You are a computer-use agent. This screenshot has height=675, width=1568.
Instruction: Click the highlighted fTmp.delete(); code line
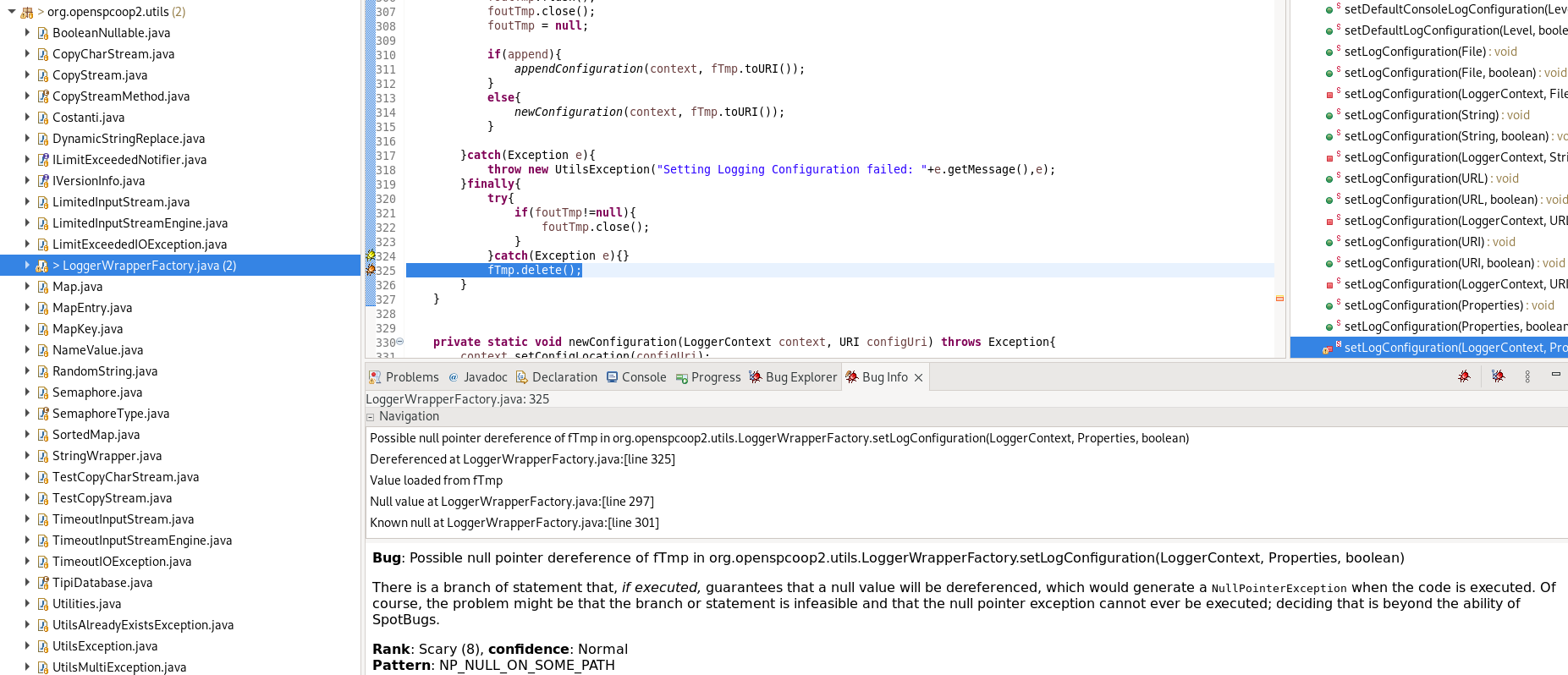(534, 270)
